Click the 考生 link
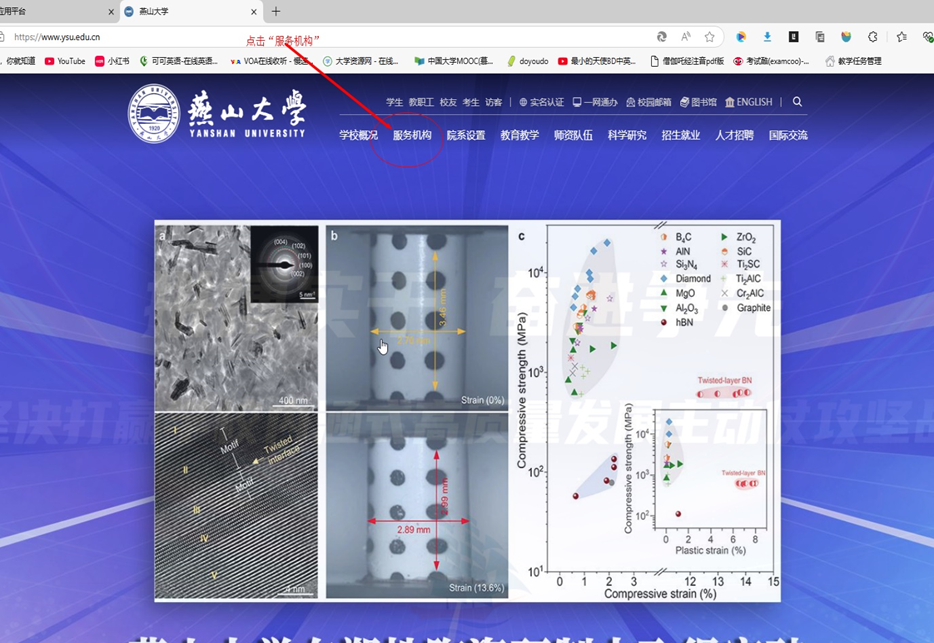The image size is (934, 643). (x=471, y=102)
